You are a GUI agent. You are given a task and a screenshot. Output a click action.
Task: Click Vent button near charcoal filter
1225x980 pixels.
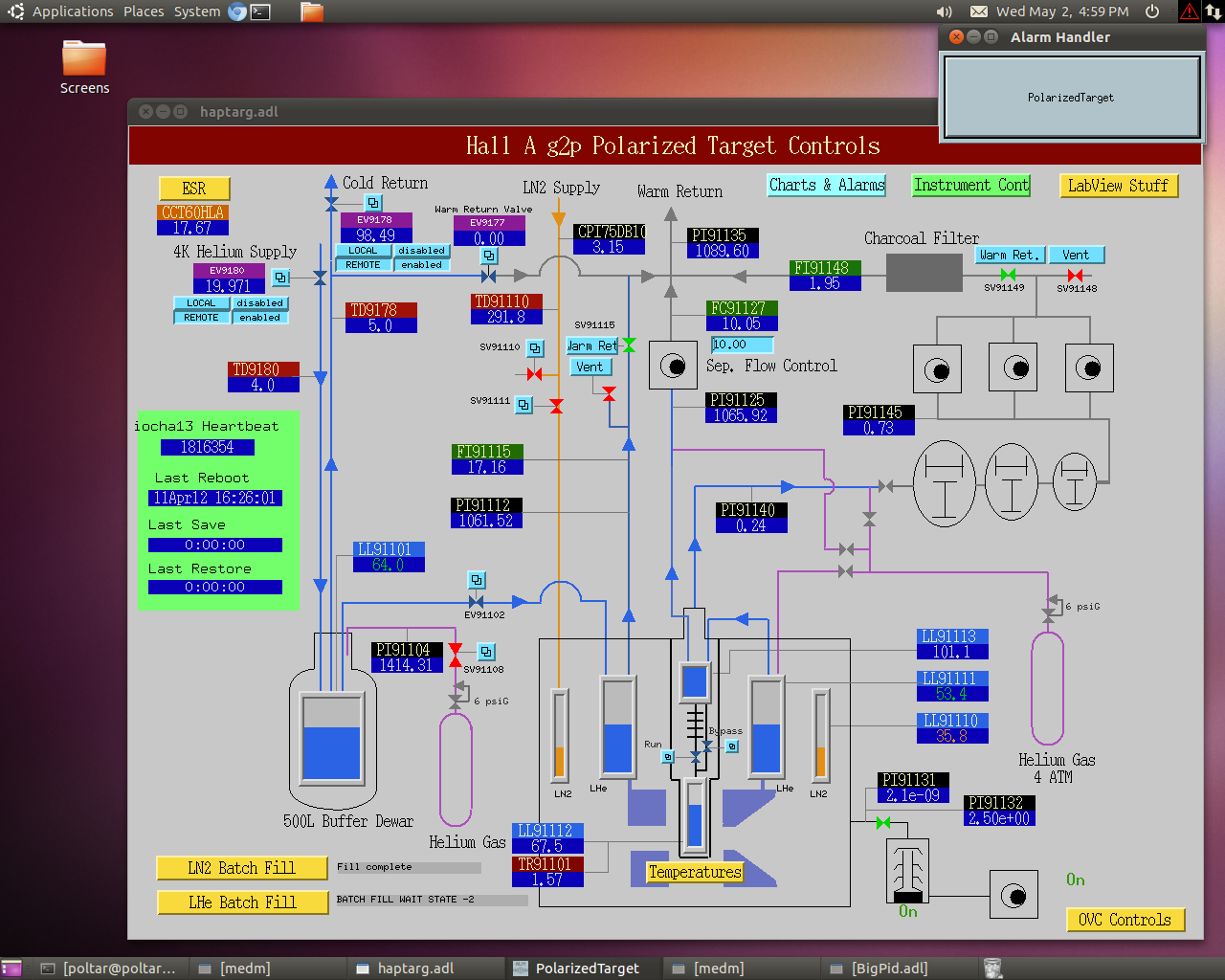1077,255
